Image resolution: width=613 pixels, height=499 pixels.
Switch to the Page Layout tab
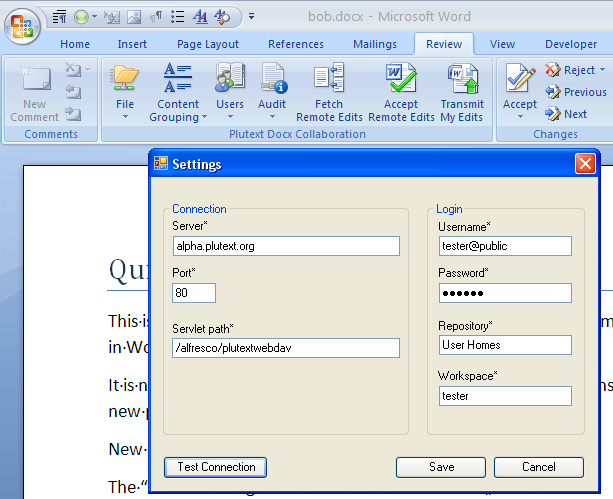click(x=208, y=44)
